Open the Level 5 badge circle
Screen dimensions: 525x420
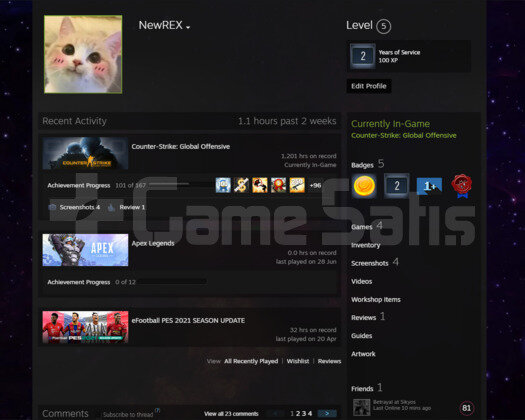point(383,26)
